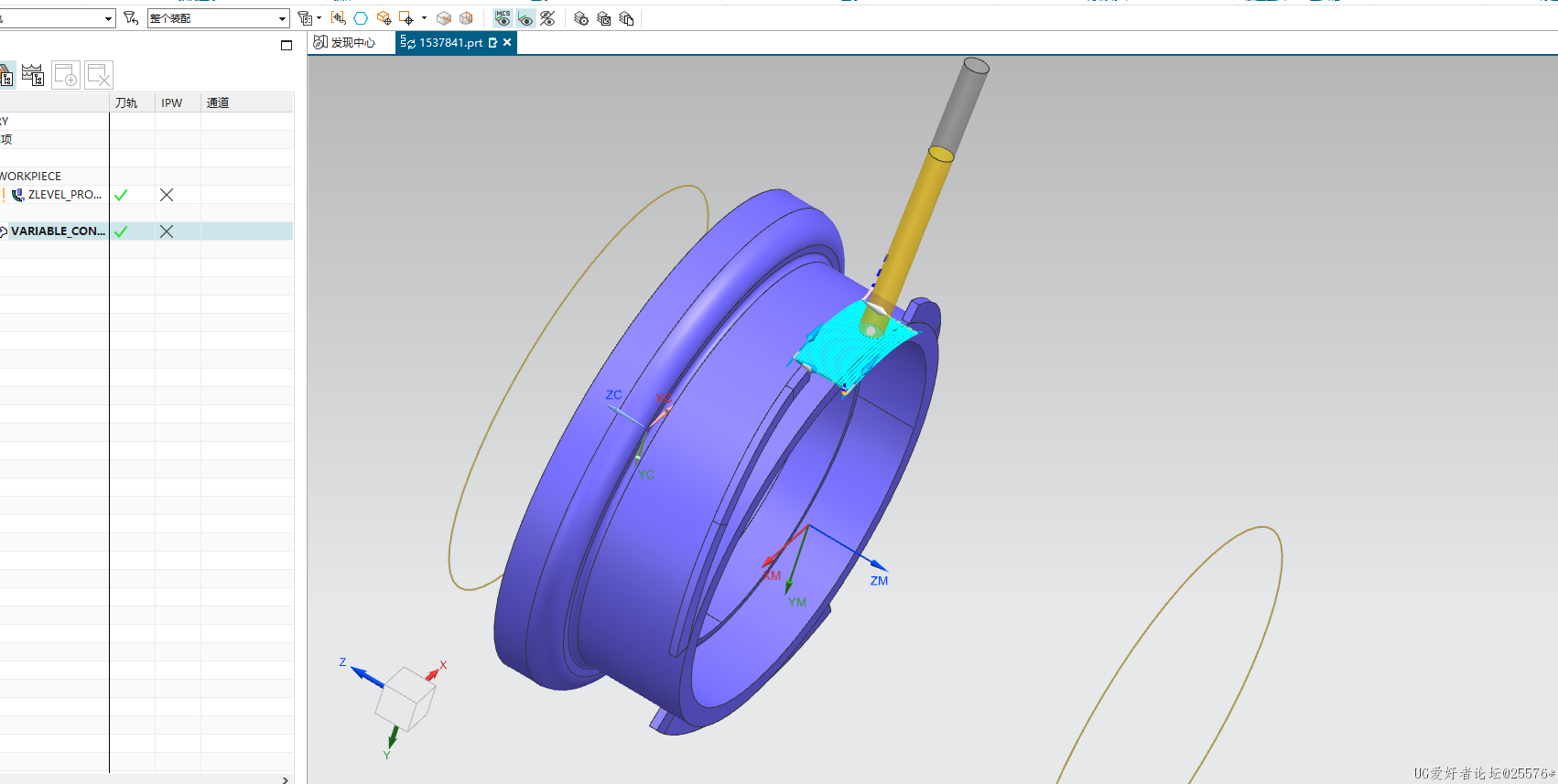
Task: Maximize the operation navigator panel
Action: [287, 45]
